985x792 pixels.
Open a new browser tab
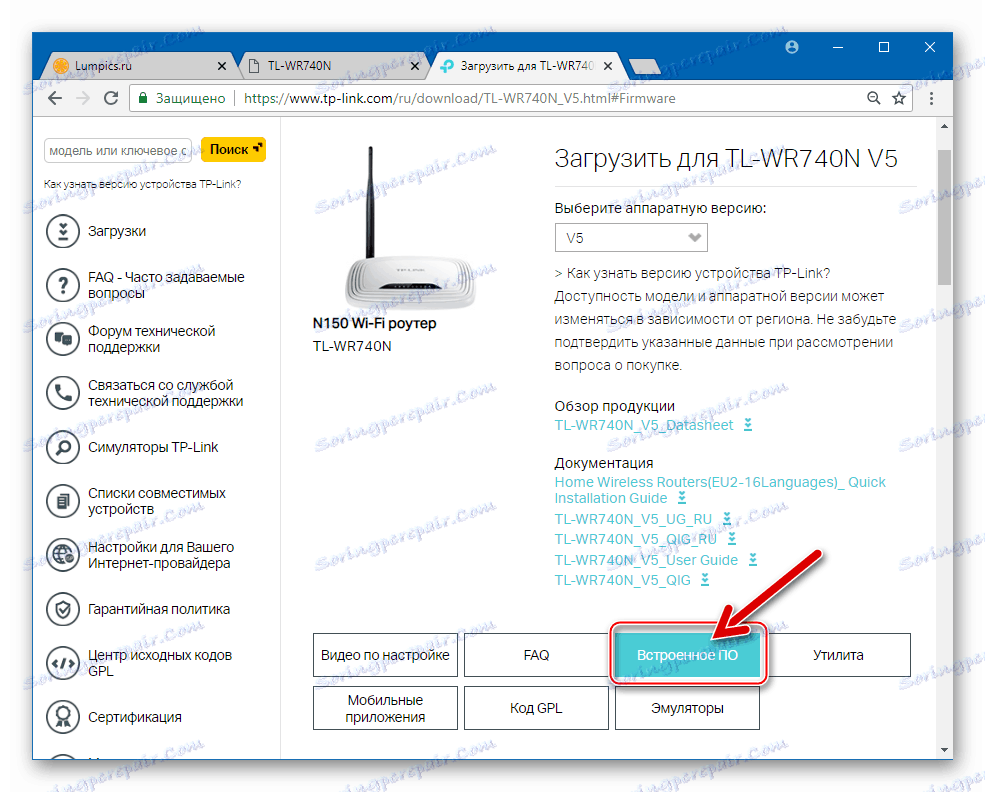pyautogui.click(x=644, y=66)
